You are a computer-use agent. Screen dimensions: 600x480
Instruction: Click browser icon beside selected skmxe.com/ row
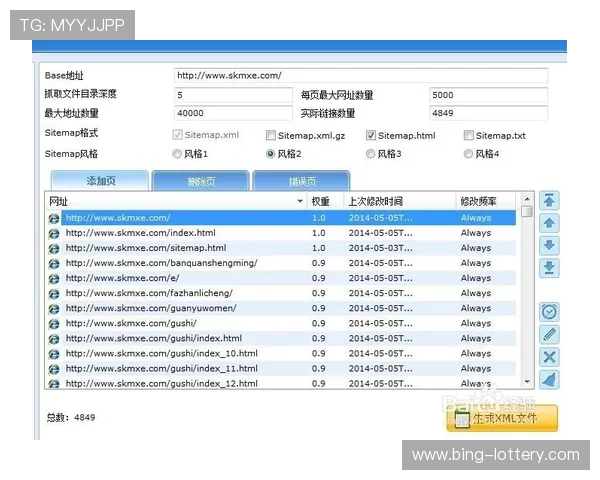(x=54, y=219)
